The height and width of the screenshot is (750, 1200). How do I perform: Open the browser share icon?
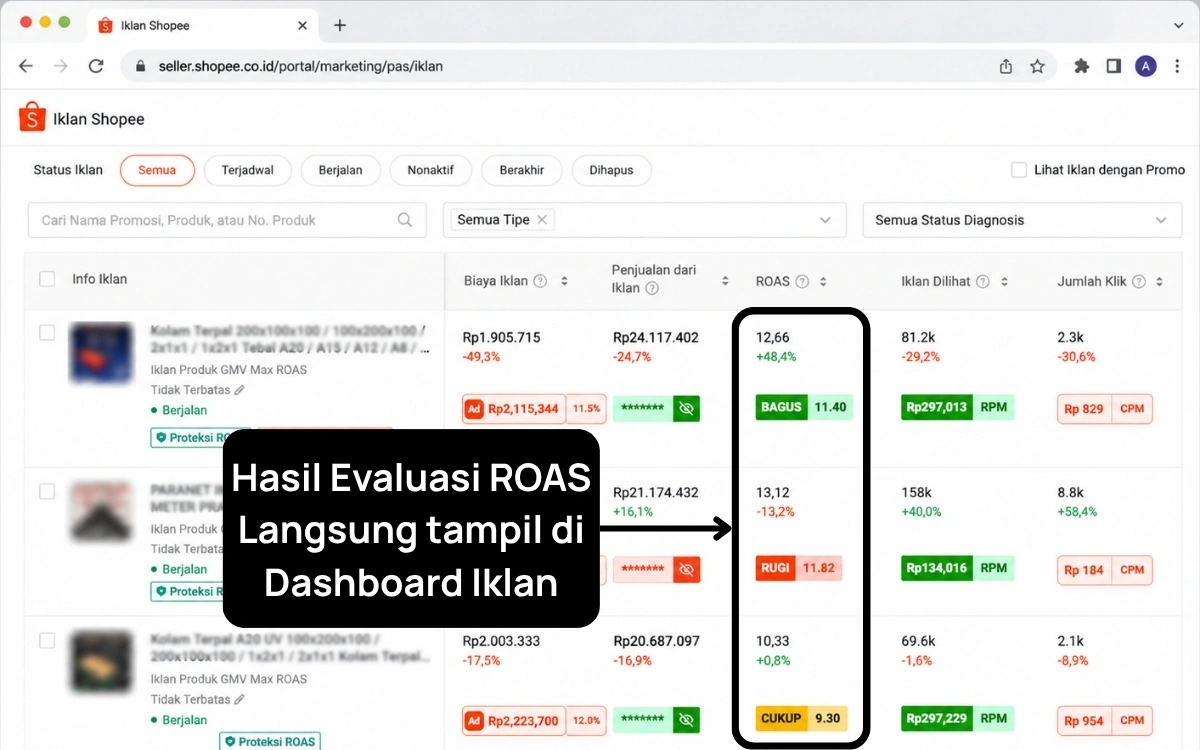[x=1006, y=66]
